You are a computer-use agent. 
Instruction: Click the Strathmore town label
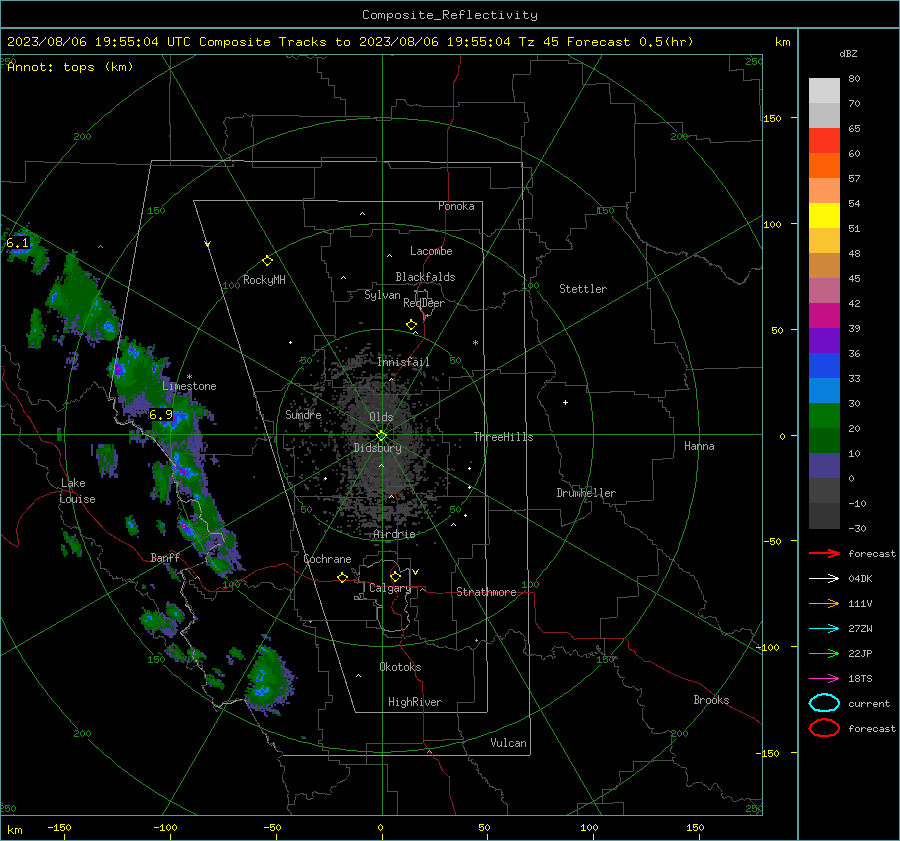click(x=486, y=592)
